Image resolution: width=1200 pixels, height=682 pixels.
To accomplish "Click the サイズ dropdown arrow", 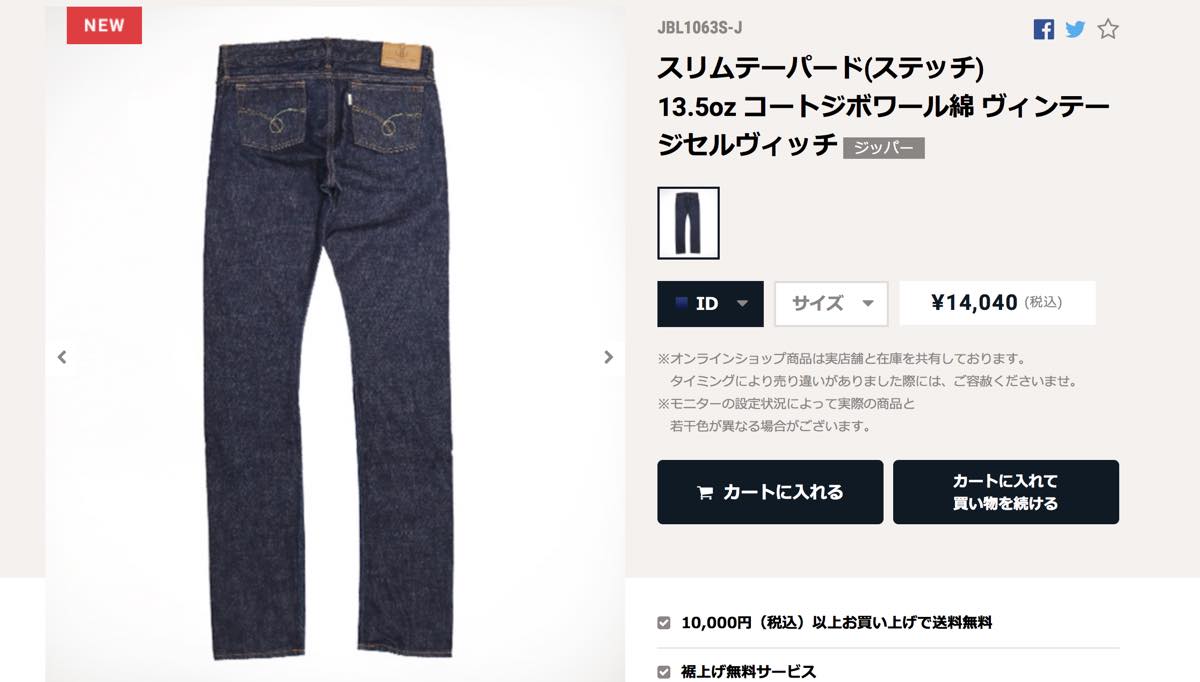I will [x=867, y=304].
